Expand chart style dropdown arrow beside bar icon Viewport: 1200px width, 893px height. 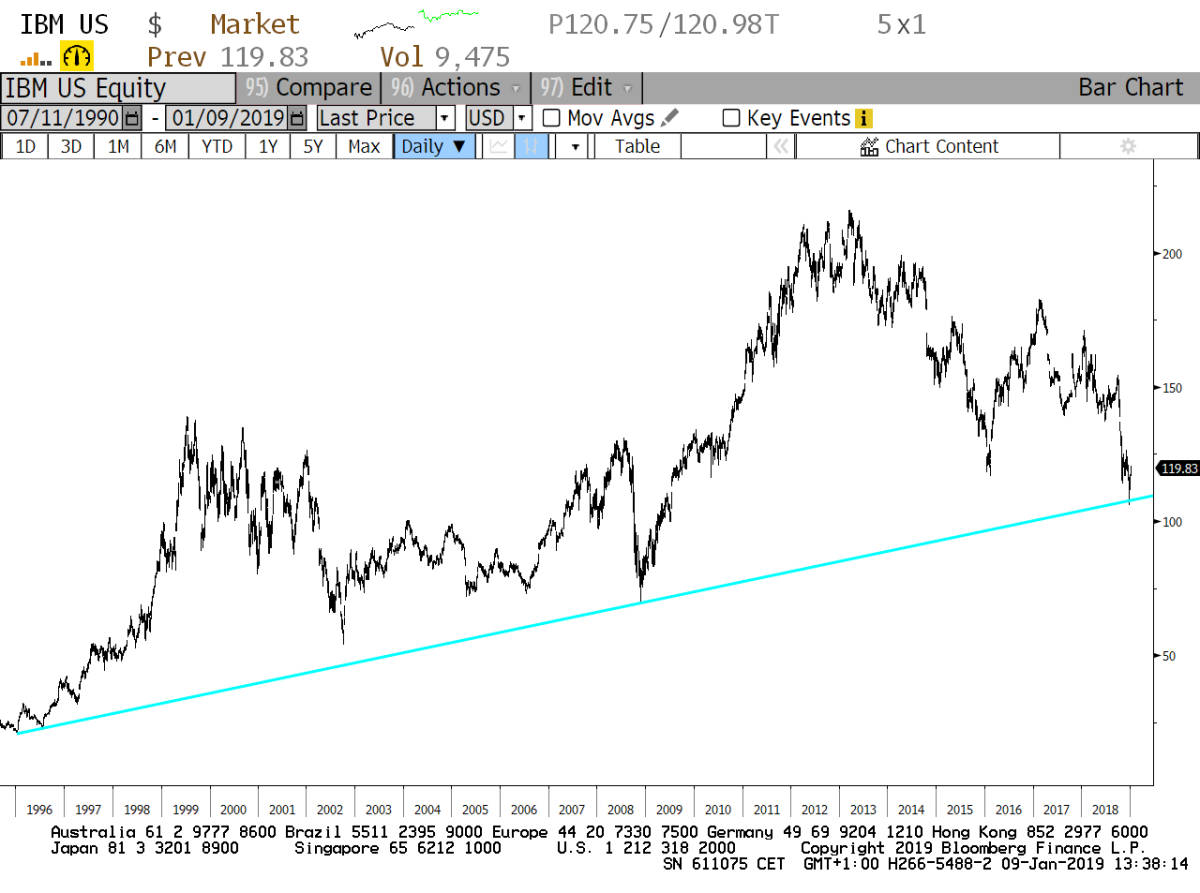[x=574, y=146]
